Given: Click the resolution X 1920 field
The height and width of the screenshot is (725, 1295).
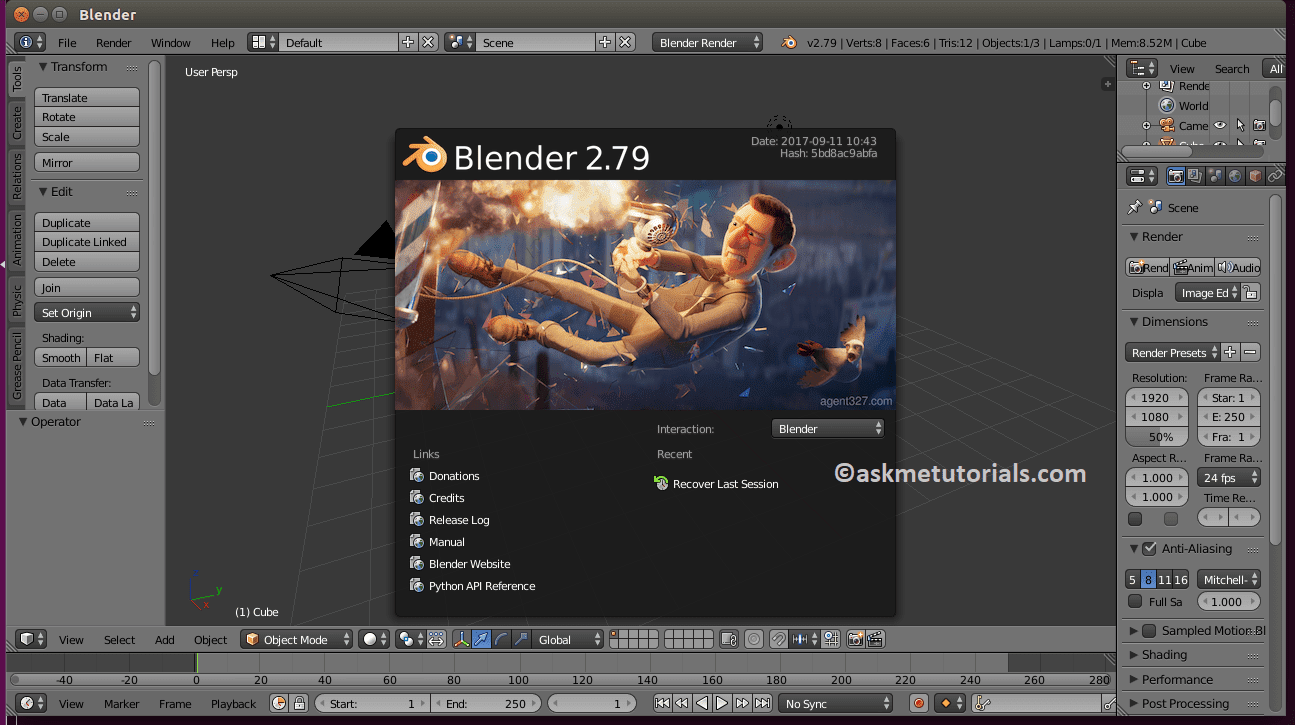Looking at the screenshot, I should (1158, 397).
